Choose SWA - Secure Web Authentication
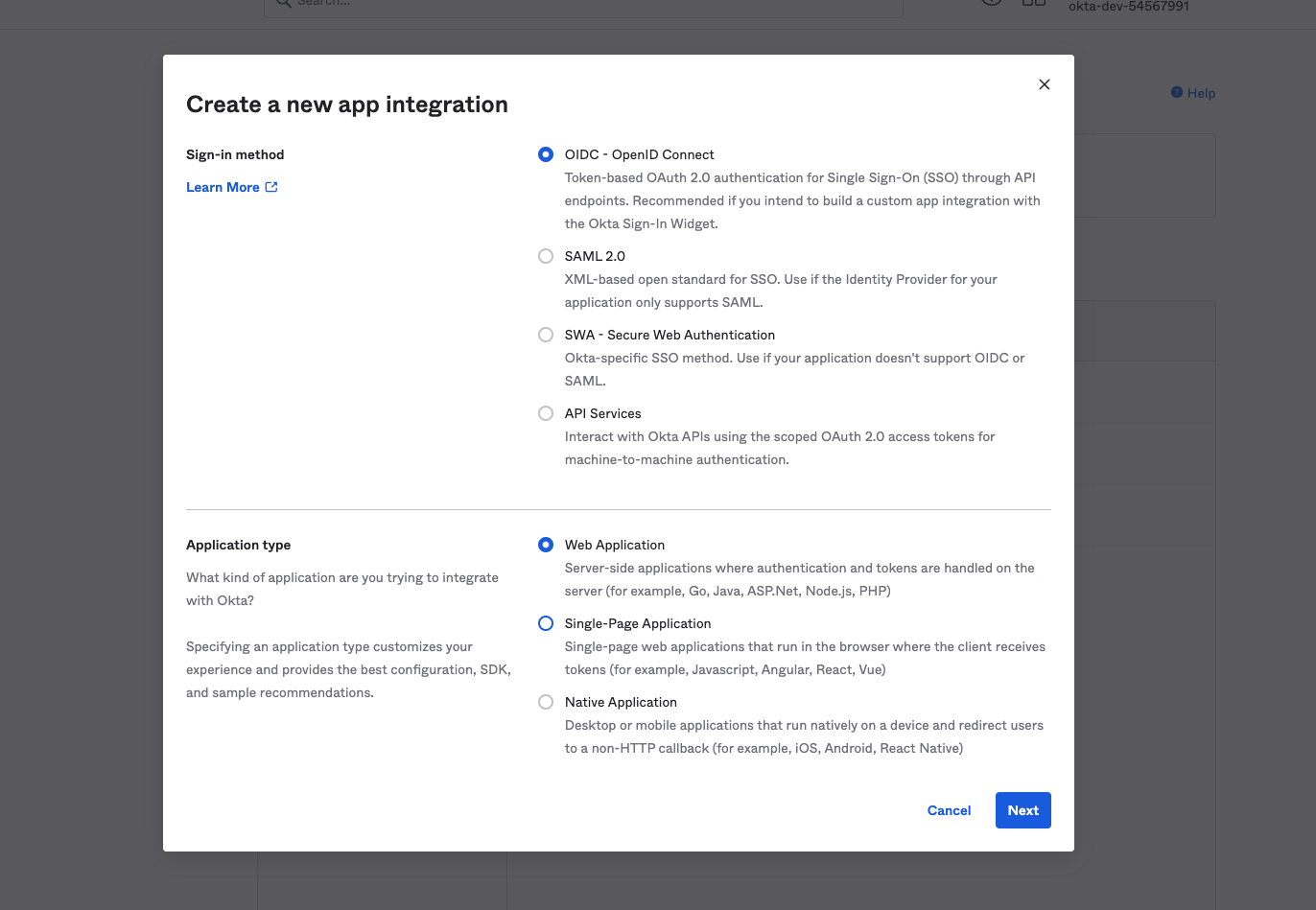This screenshot has width=1316, height=910. [x=546, y=335]
